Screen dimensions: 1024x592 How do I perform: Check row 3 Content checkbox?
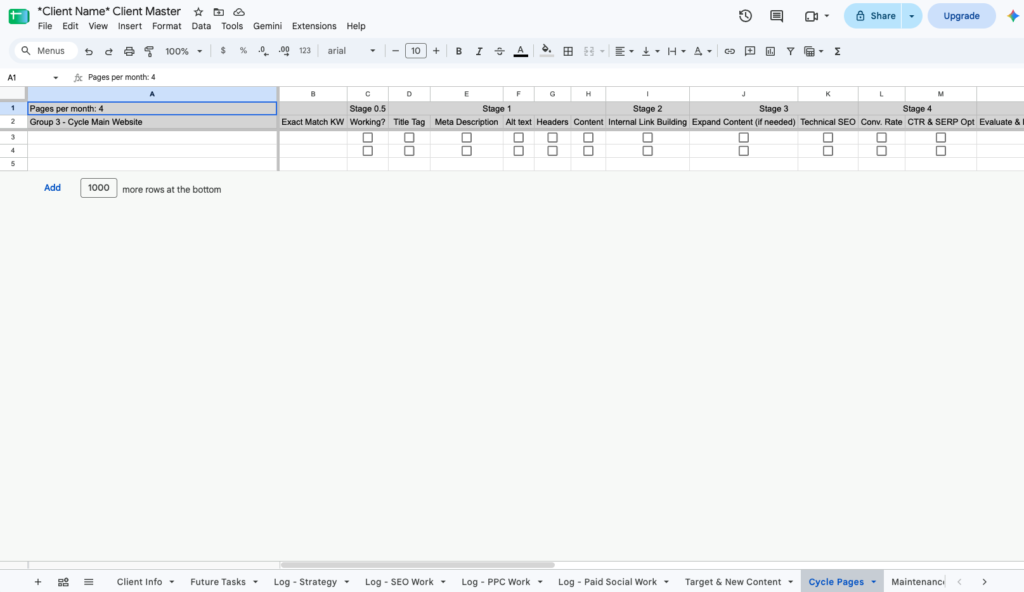click(x=588, y=137)
